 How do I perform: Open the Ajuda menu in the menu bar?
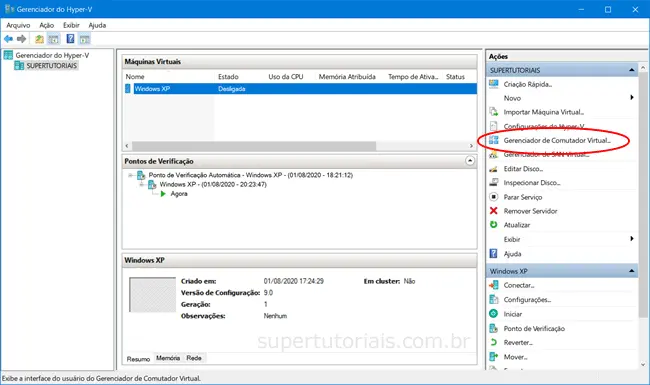coord(97,25)
